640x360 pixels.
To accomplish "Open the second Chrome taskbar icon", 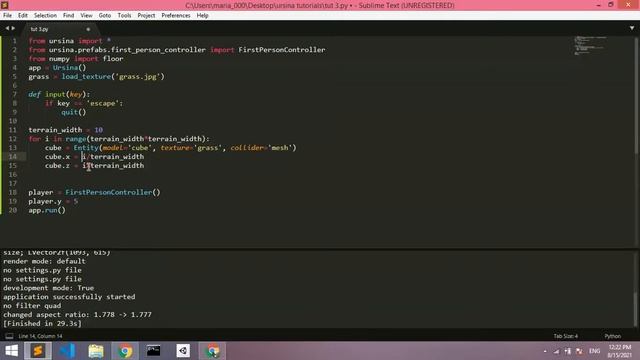I will [x=212, y=351].
